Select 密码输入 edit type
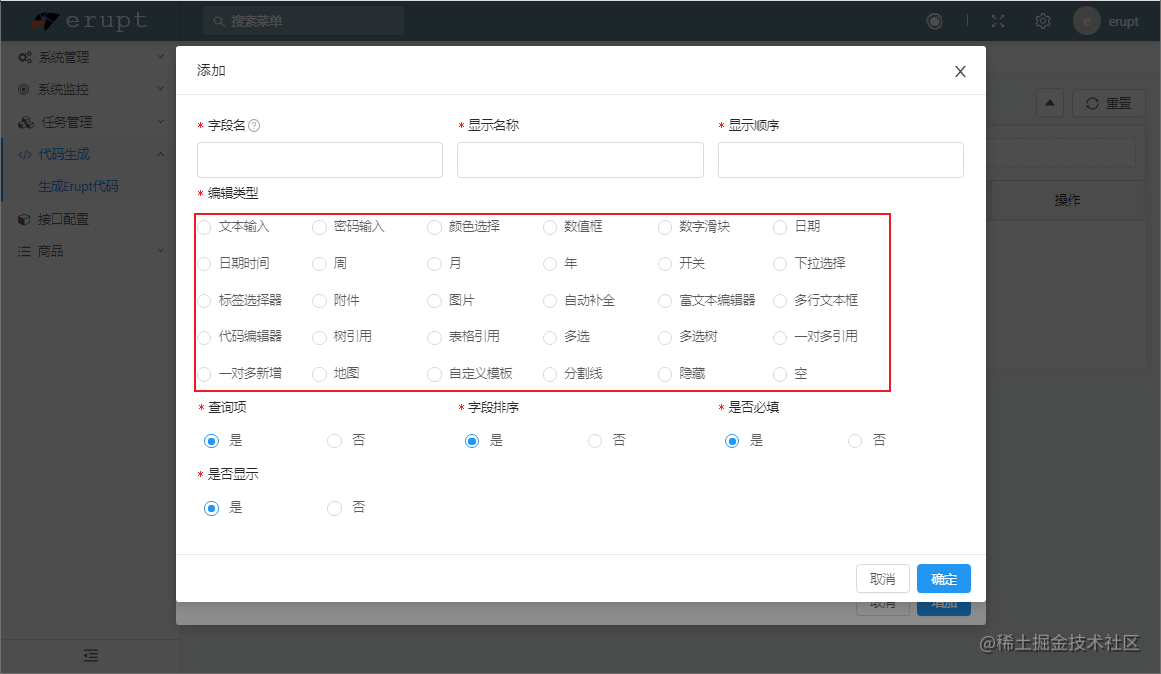 [319, 227]
